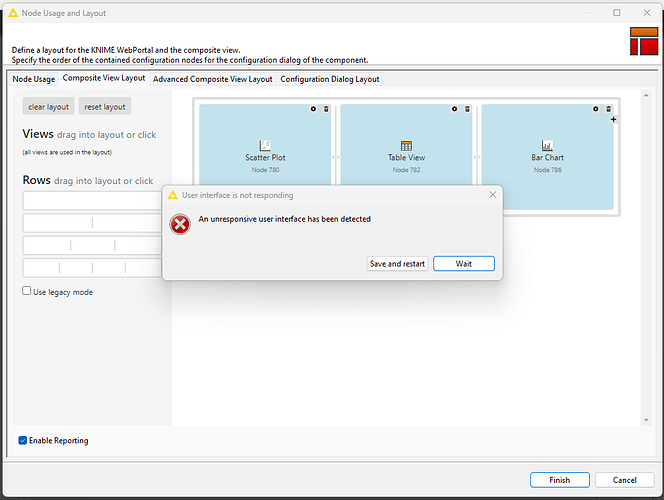Uncheck the Enable Reporting checkbox

(23, 440)
